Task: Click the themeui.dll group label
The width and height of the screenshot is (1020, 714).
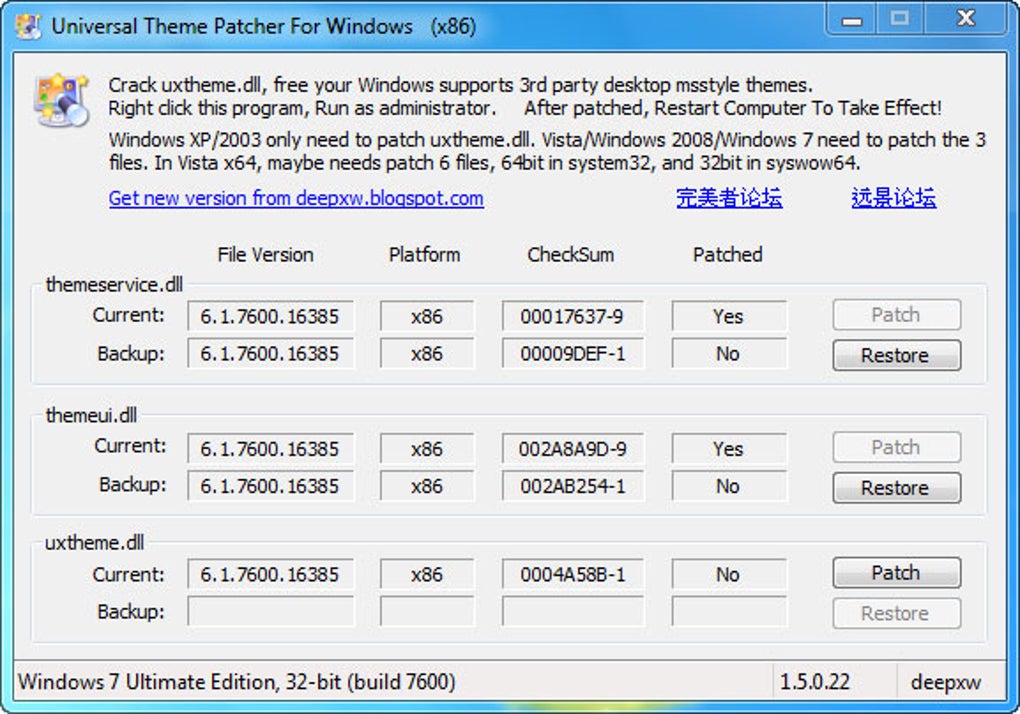Action: [x=91, y=415]
